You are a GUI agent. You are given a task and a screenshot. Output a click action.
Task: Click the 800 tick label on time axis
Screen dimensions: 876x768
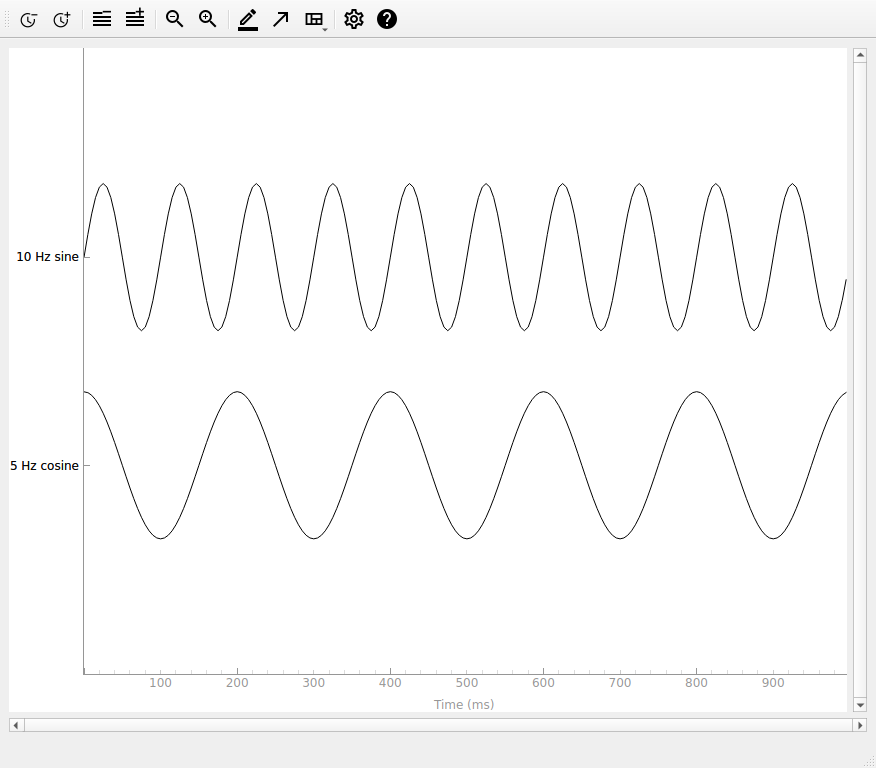point(696,683)
